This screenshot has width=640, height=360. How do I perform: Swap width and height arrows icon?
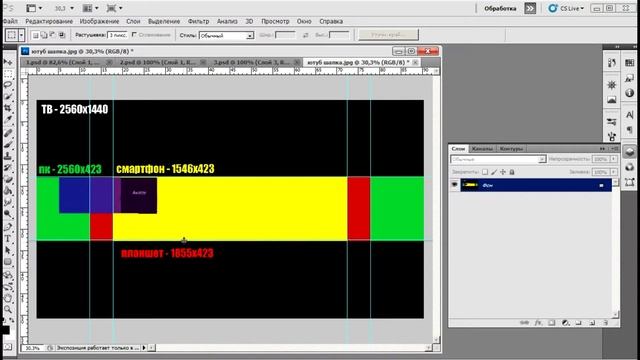click(x=305, y=36)
